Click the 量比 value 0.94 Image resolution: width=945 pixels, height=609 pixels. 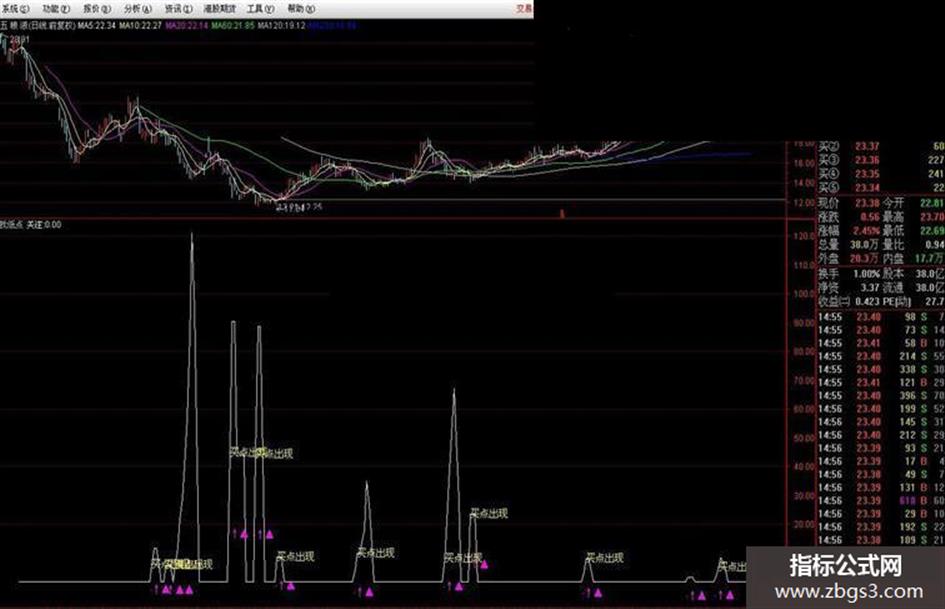[934, 244]
